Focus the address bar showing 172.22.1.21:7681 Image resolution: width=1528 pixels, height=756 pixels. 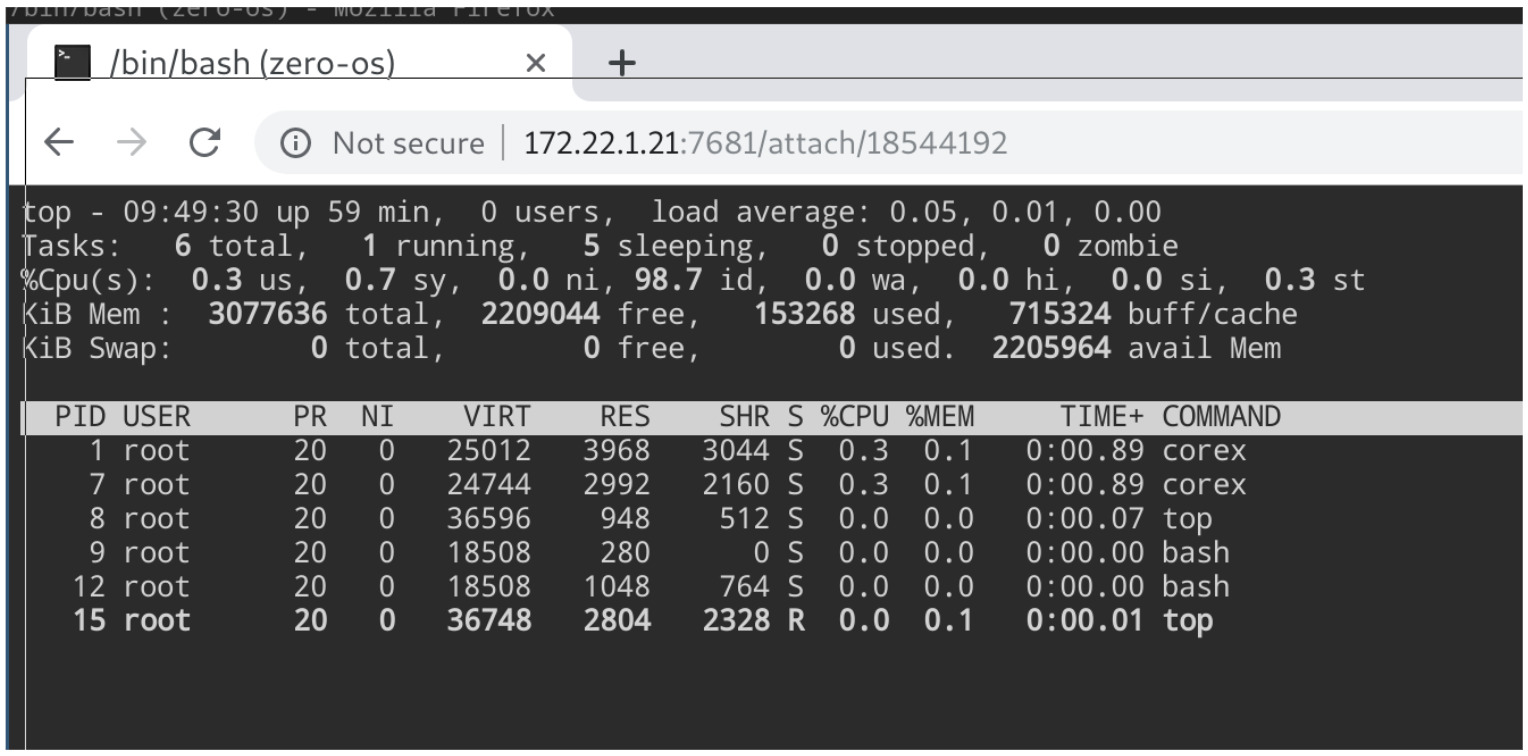coord(765,144)
